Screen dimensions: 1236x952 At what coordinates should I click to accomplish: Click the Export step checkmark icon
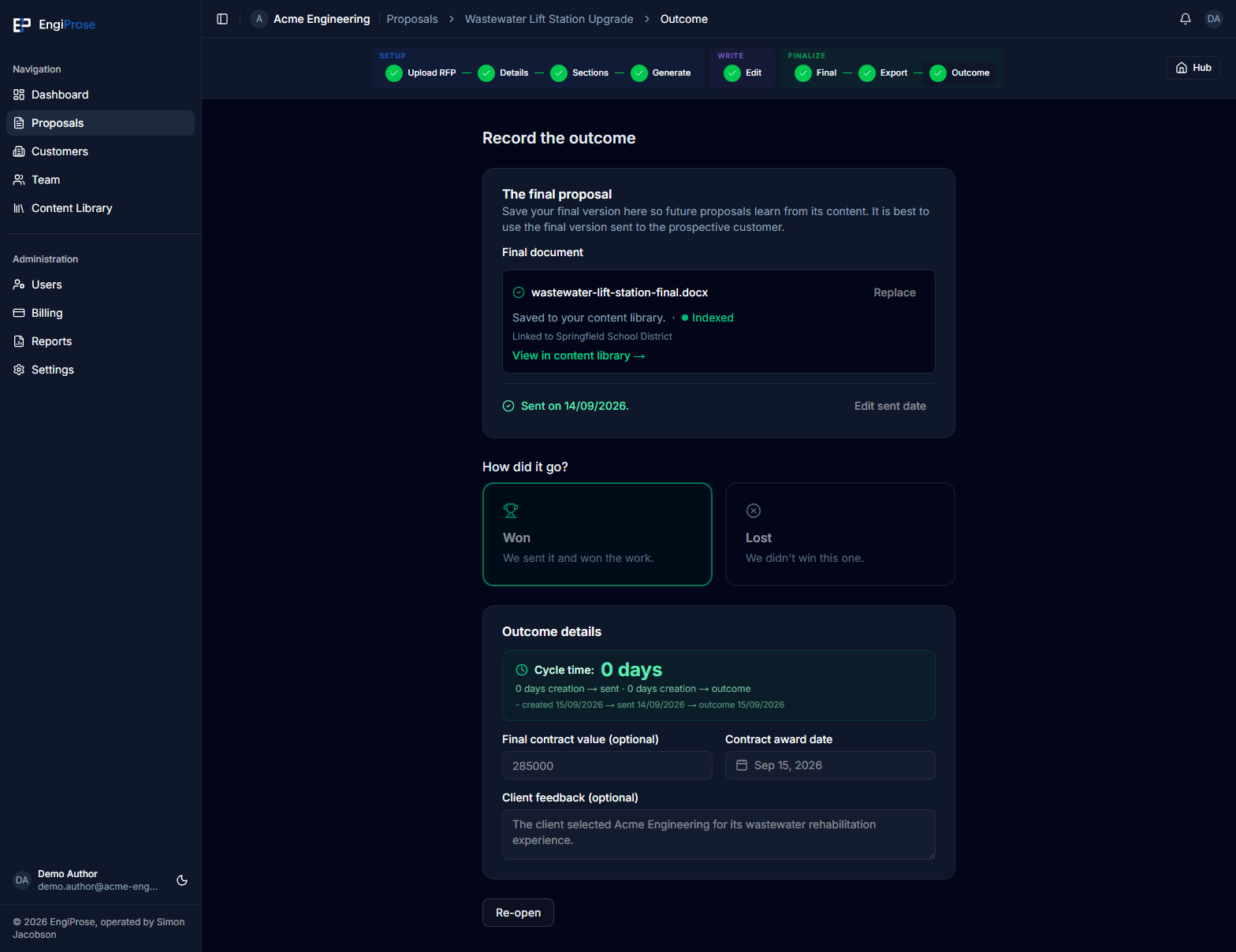867,73
